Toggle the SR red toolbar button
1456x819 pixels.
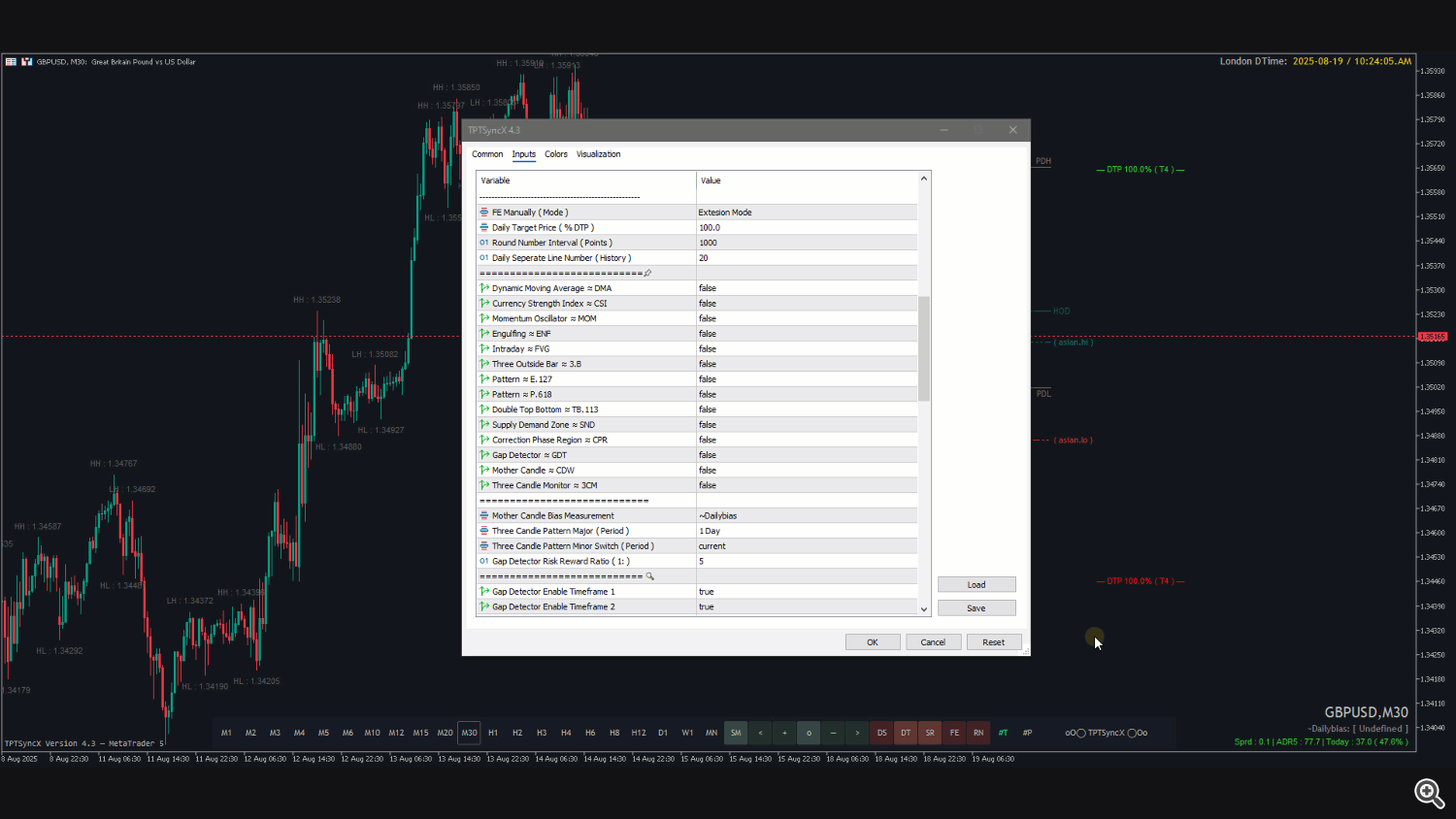point(930,733)
